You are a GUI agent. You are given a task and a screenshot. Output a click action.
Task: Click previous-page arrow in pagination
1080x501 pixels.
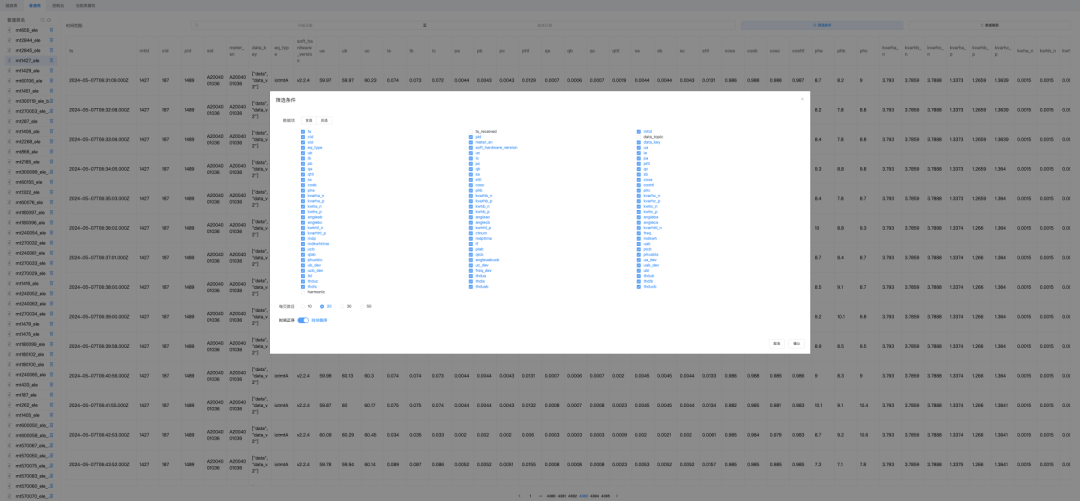pyautogui.click(x=519, y=495)
